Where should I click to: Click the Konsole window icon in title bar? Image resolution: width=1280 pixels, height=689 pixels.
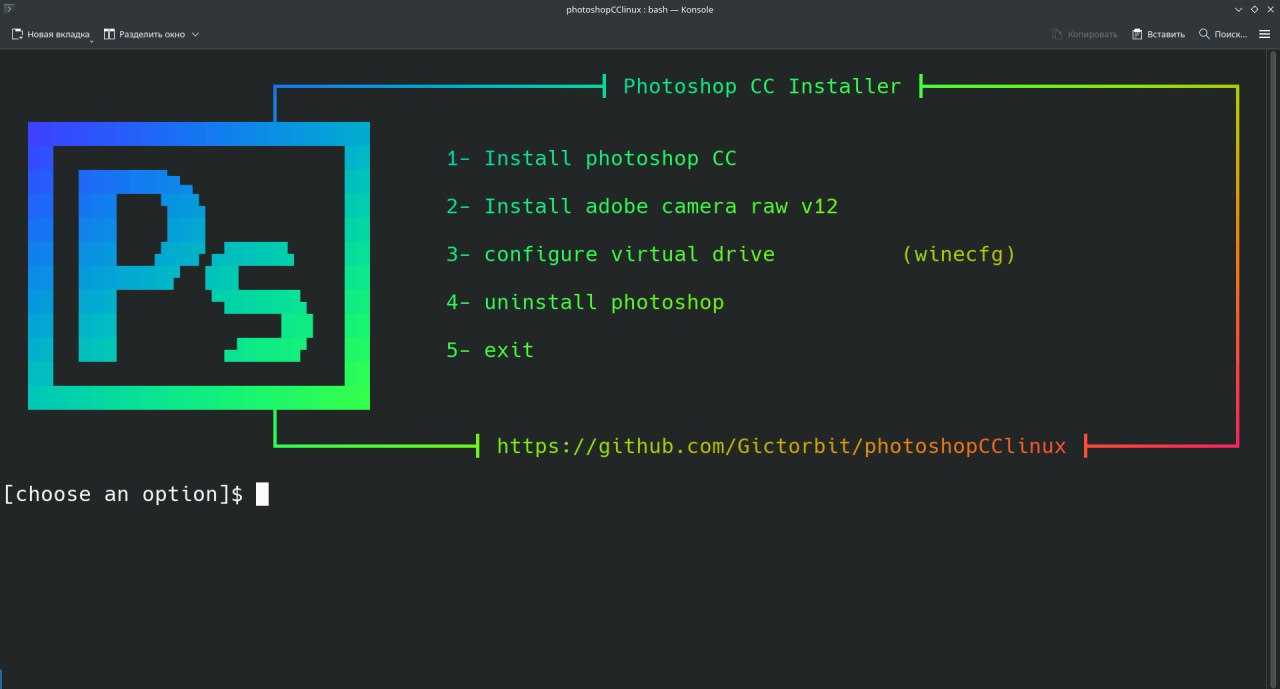(x=10, y=9)
